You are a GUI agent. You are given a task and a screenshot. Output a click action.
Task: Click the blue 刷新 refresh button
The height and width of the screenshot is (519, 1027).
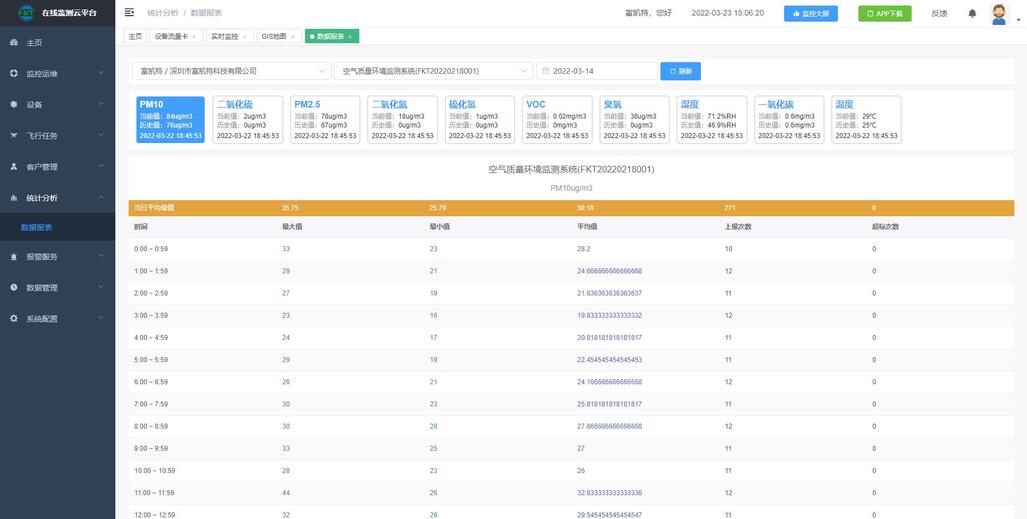pyautogui.click(x=680, y=71)
